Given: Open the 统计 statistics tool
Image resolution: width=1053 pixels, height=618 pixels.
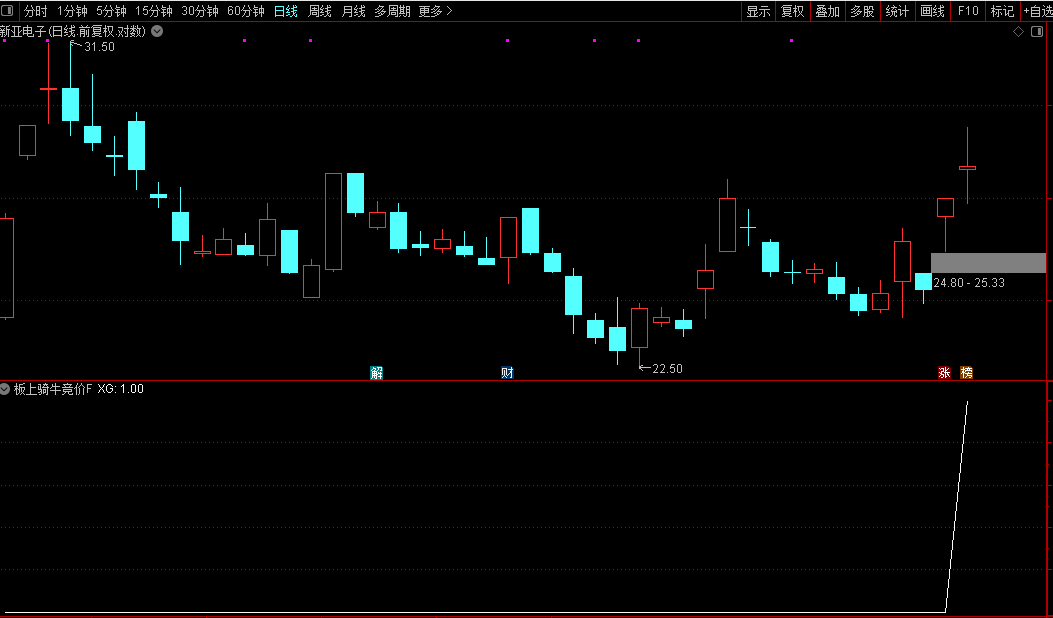Looking at the screenshot, I should 897,11.
